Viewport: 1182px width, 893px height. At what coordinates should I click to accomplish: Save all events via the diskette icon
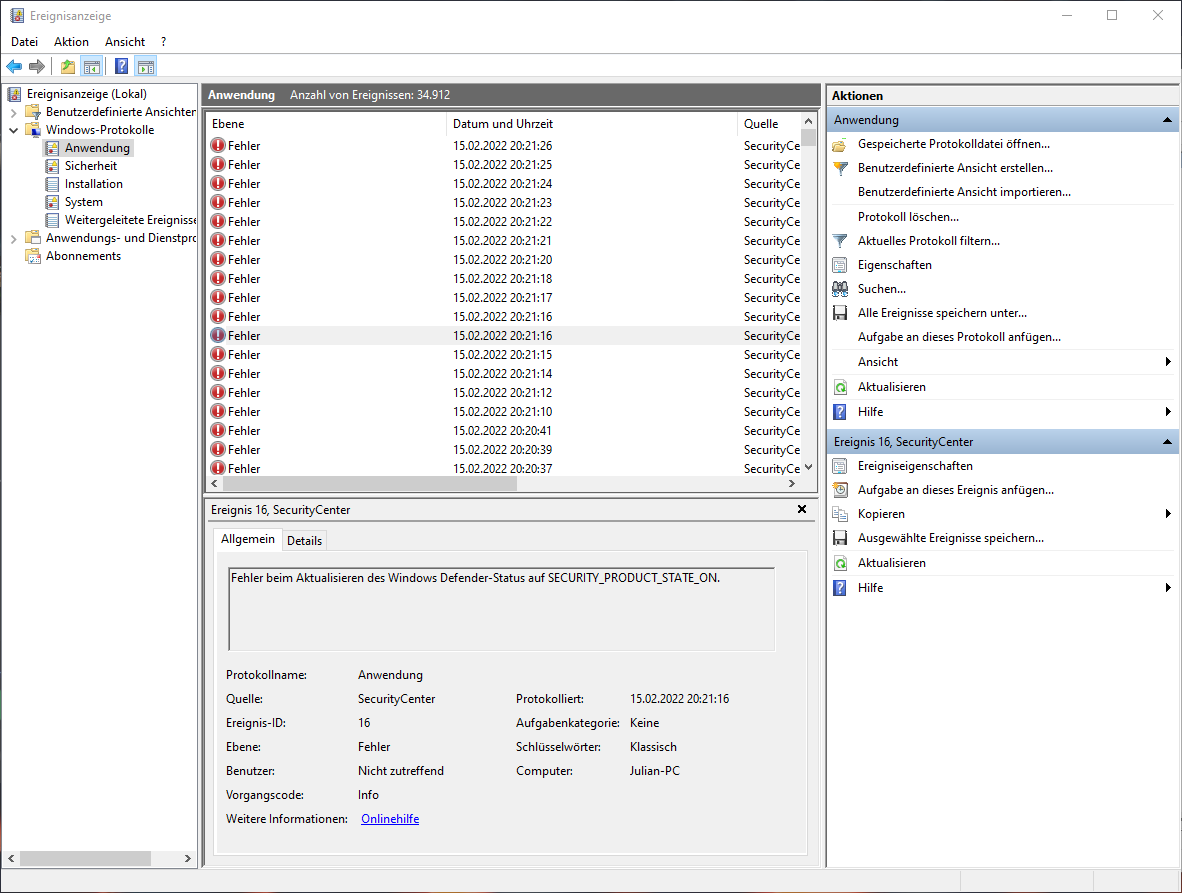pyautogui.click(x=840, y=312)
